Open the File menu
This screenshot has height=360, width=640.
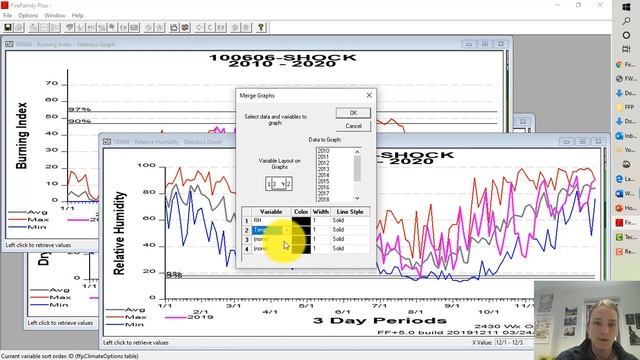tap(7, 16)
